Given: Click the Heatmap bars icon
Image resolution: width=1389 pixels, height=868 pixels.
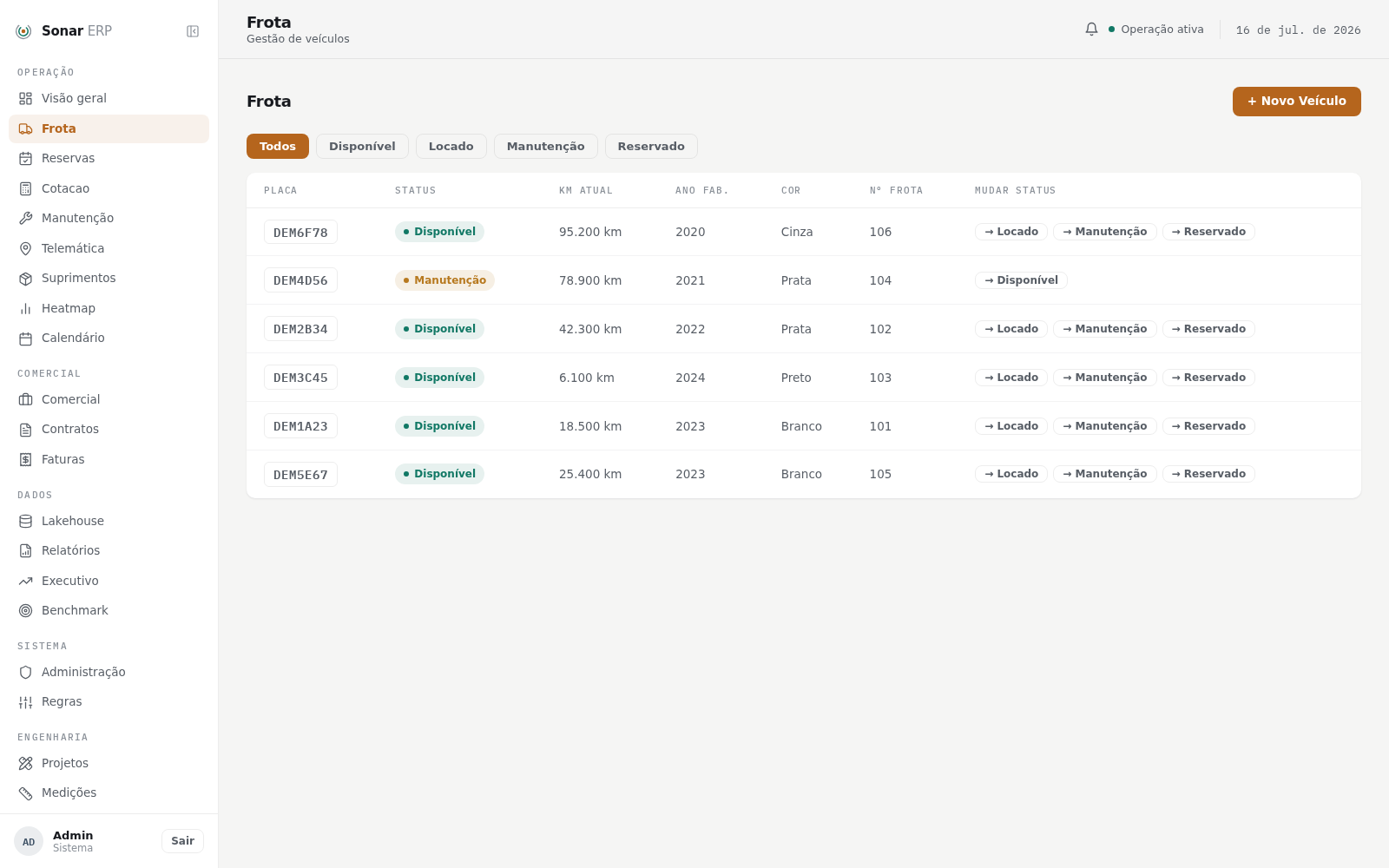Looking at the screenshot, I should pos(26,308).
